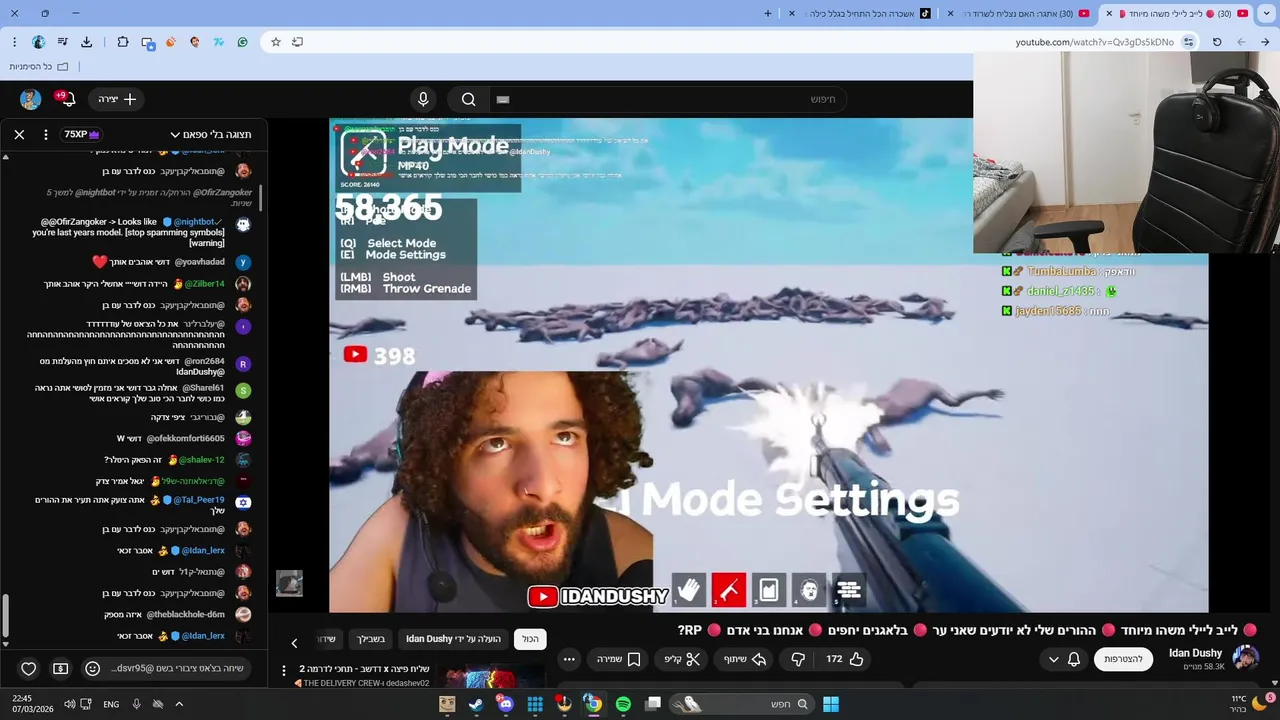Like the video (172 likes)
This screenshot has width=1280, height=720.
point(844,659)
